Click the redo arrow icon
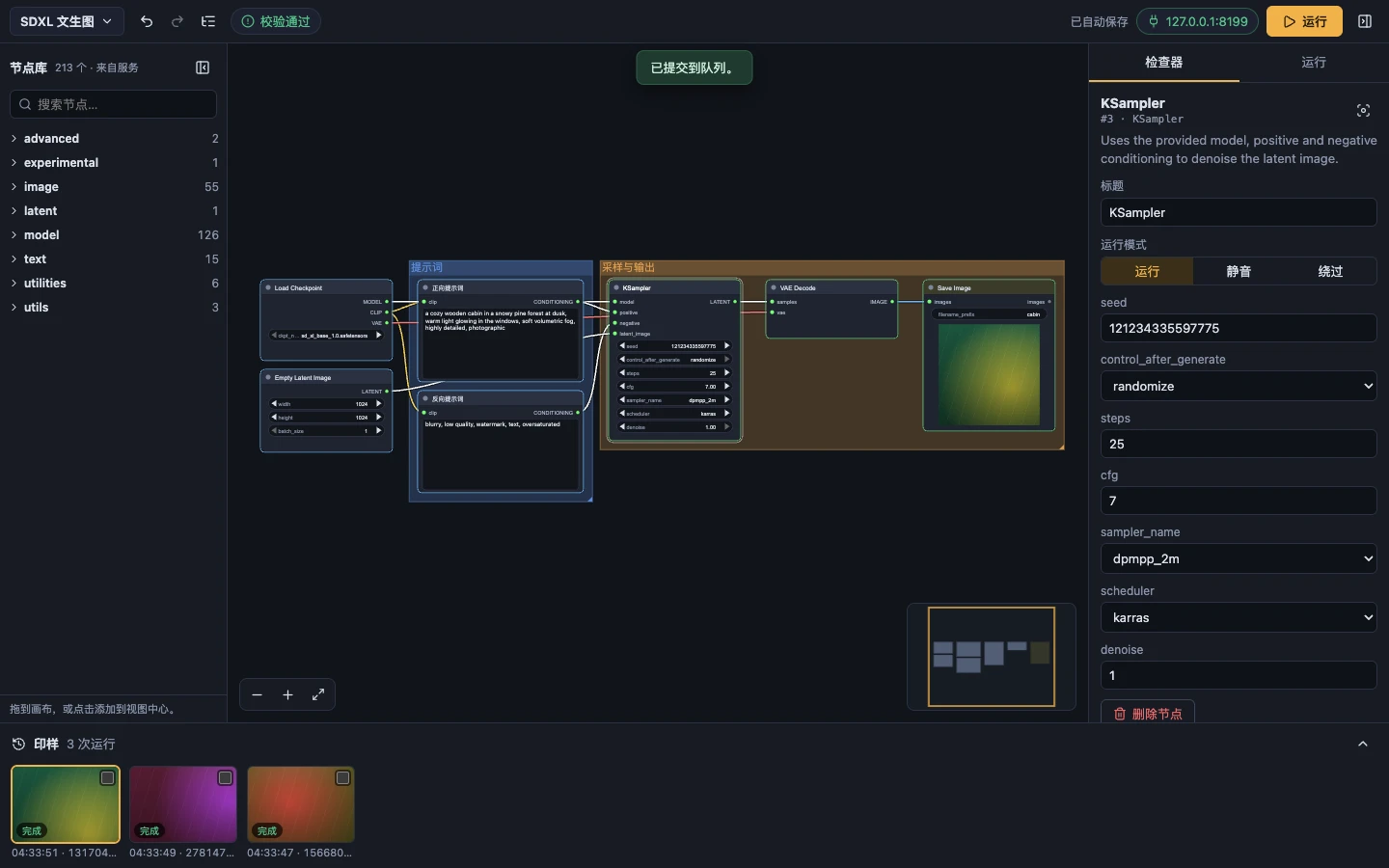The height and width of the screenshot is (868, 1389). (177, 21)
